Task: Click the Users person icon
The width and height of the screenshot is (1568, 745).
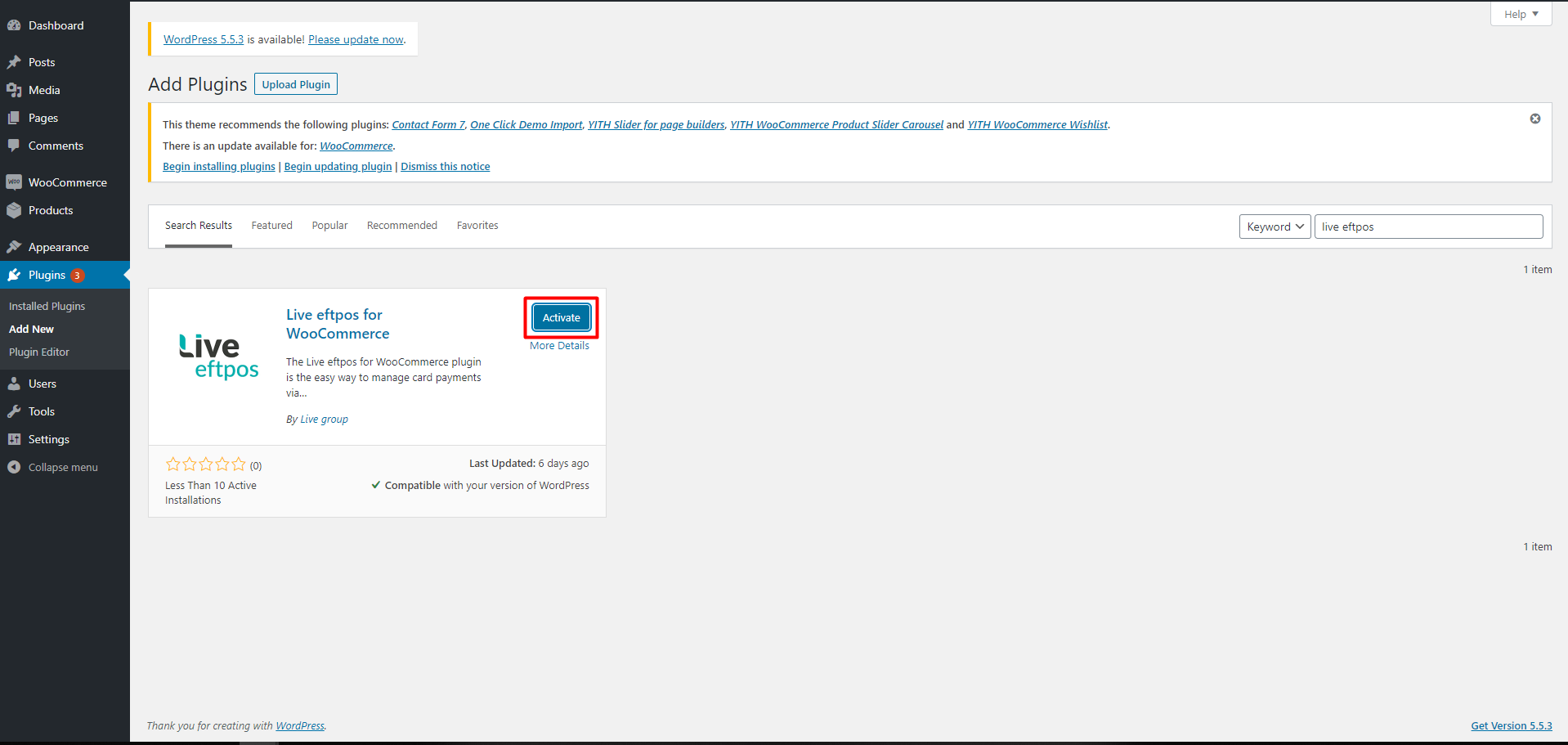Action: tap(14, 384)
